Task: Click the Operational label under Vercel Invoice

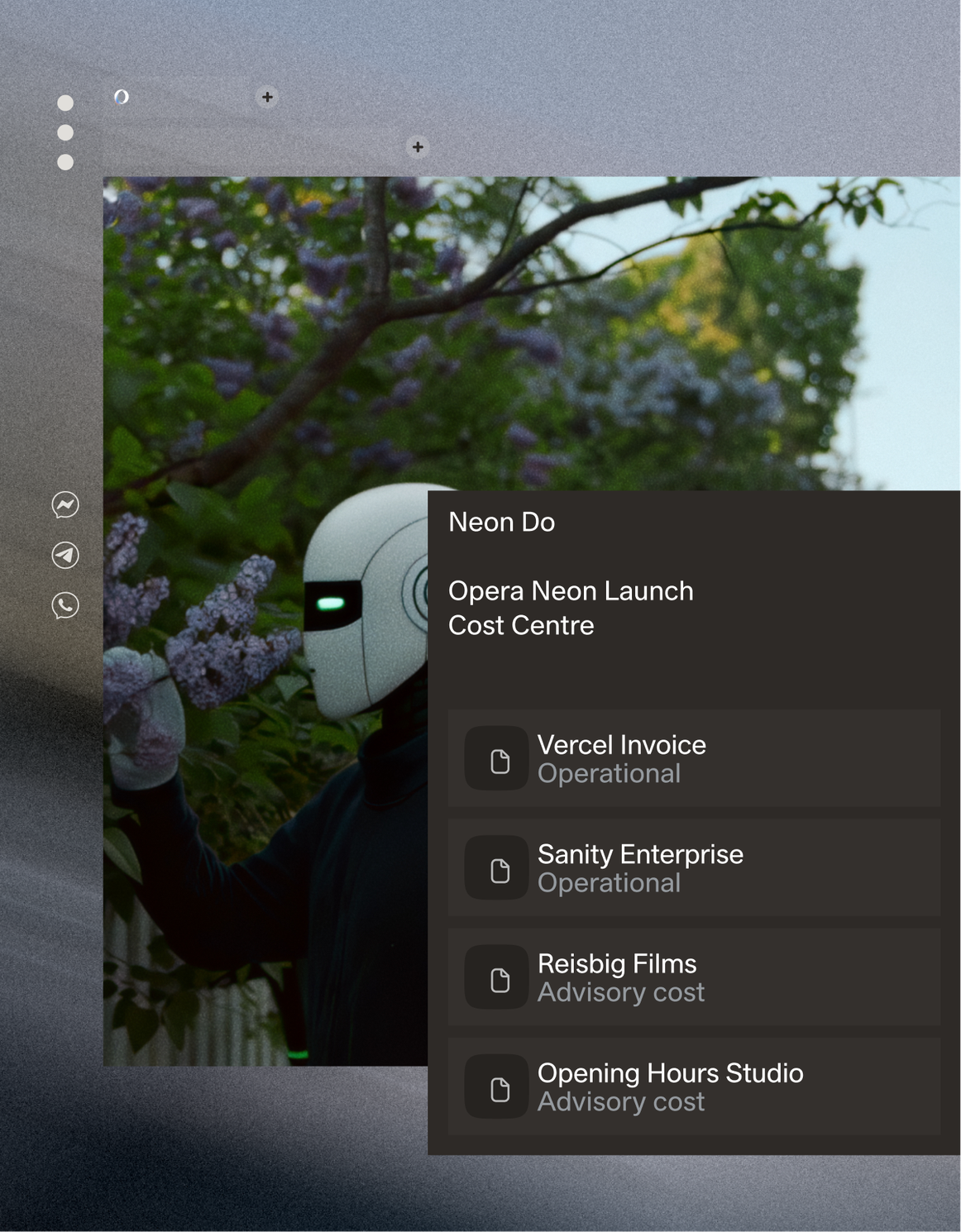Action: point(610,774)
